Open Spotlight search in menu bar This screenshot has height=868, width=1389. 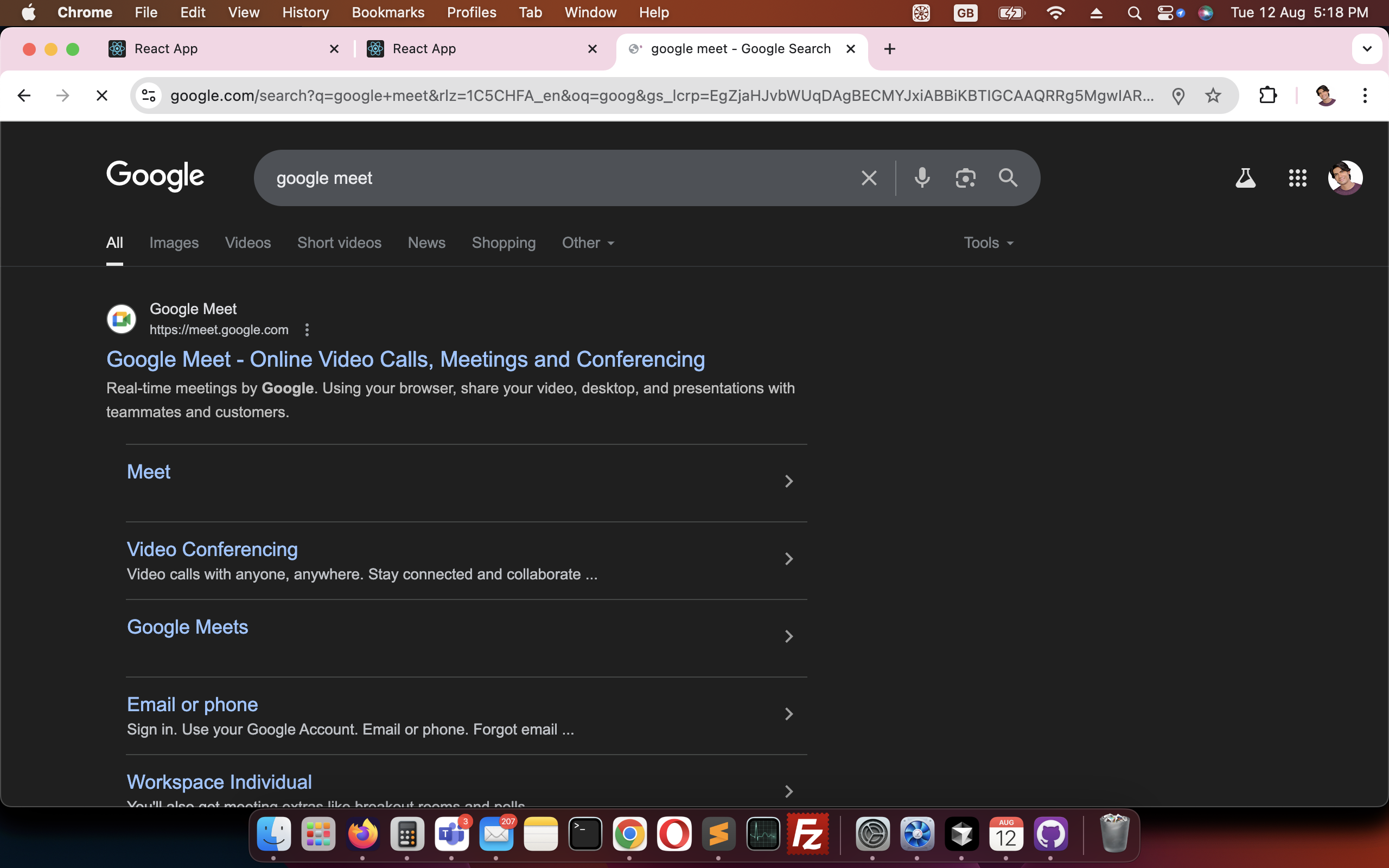[x=1134, y=12]
